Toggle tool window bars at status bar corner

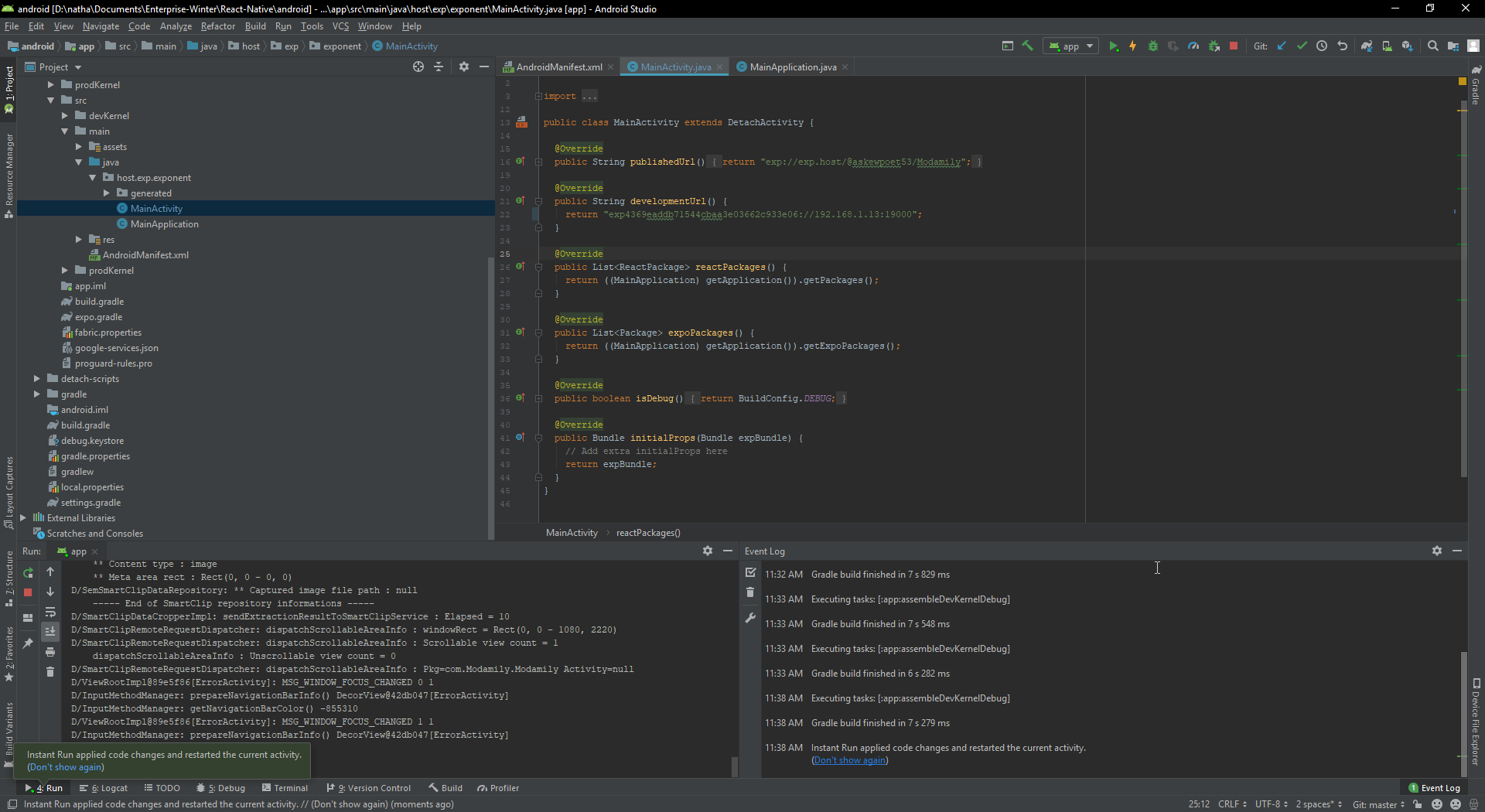(x=12, y=804)
